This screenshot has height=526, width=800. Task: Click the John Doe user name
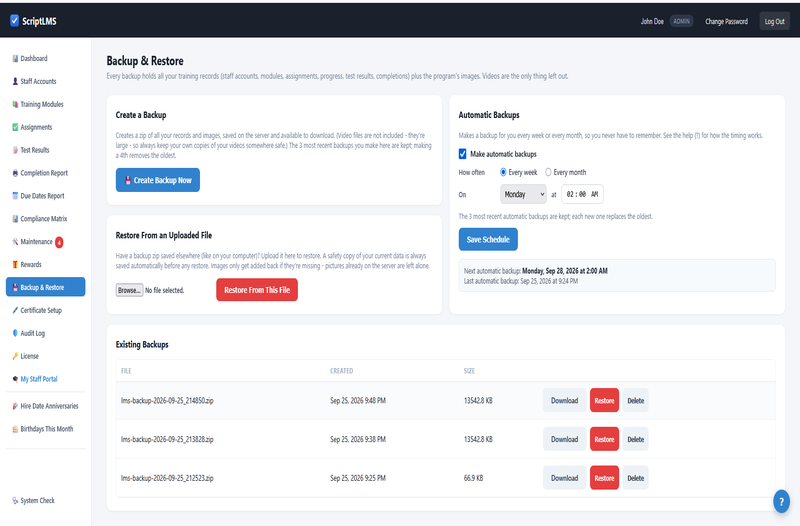pos(652,21)
